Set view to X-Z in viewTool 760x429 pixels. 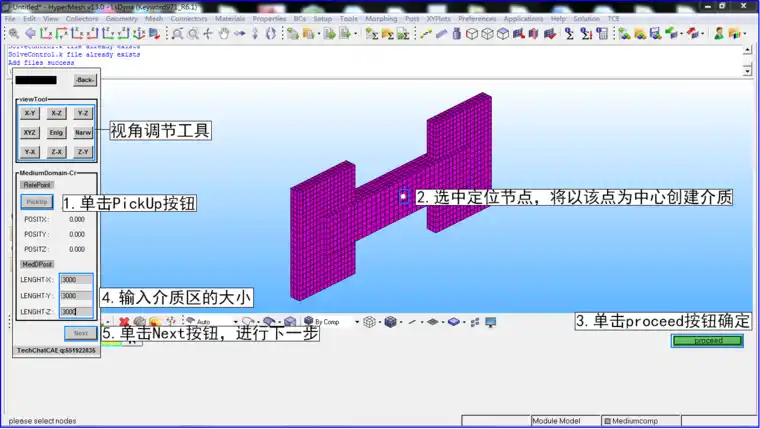pyautogui.click(x=56, y=113)
